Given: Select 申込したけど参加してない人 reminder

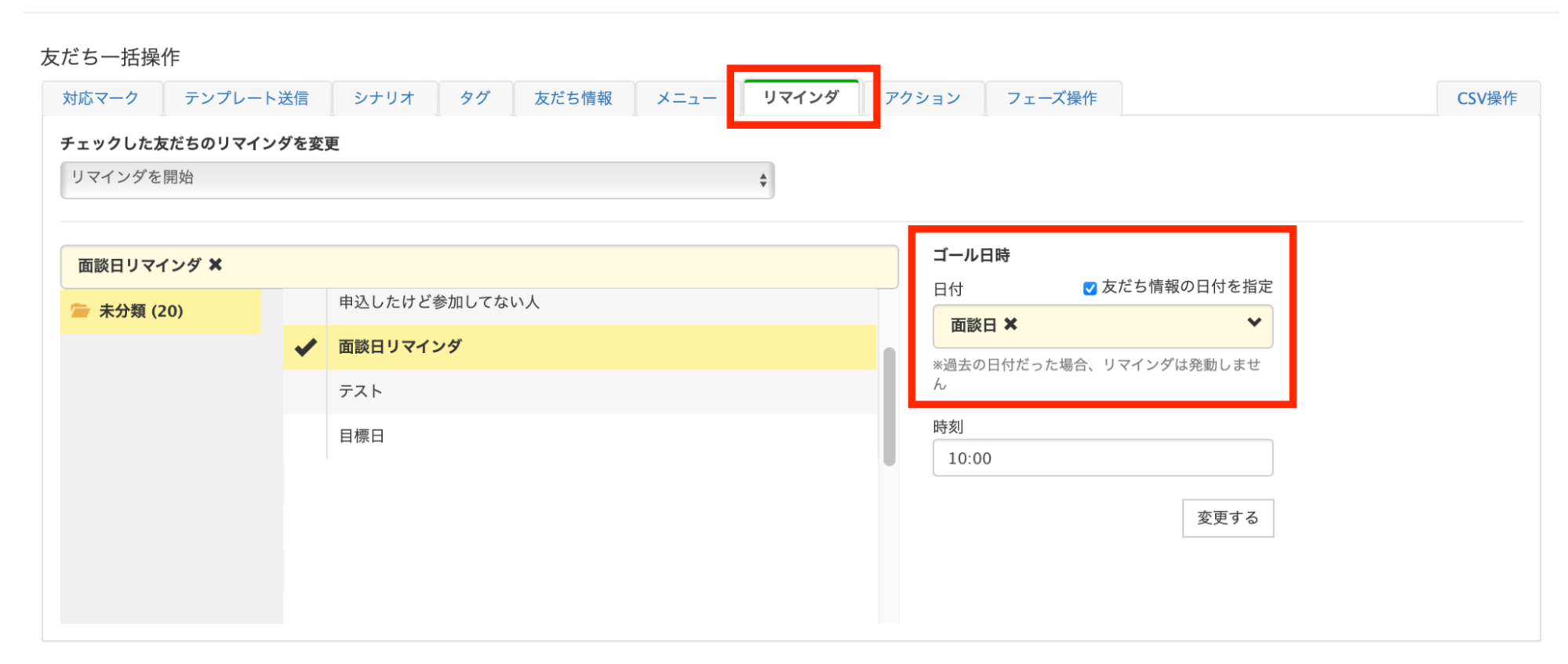Looking at the screenshot, I should pos(439,303).
